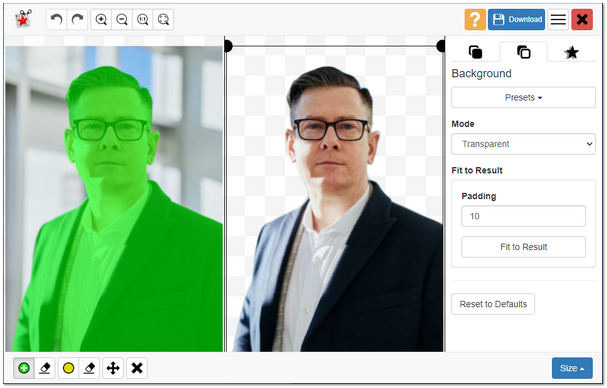Select the green keep marker tool
Screen dimensions: 607x388
coord(24,368)
